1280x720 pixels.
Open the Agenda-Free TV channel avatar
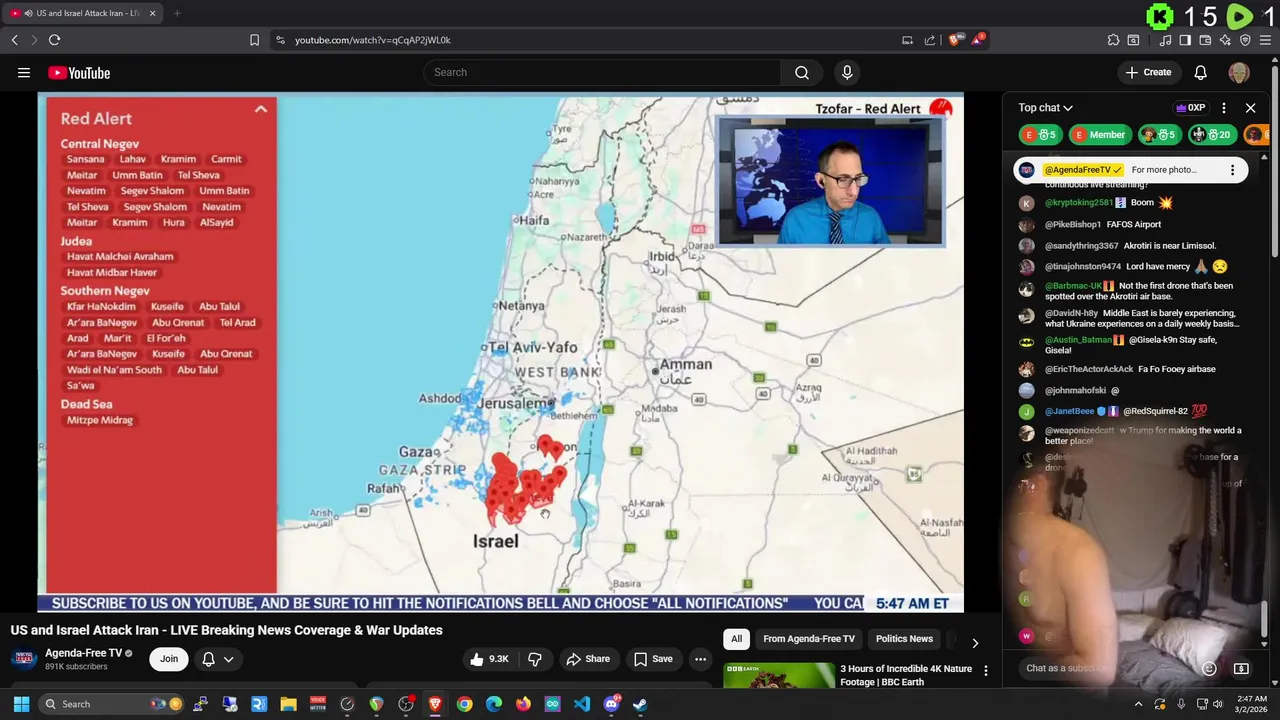(x=24, y=659)
